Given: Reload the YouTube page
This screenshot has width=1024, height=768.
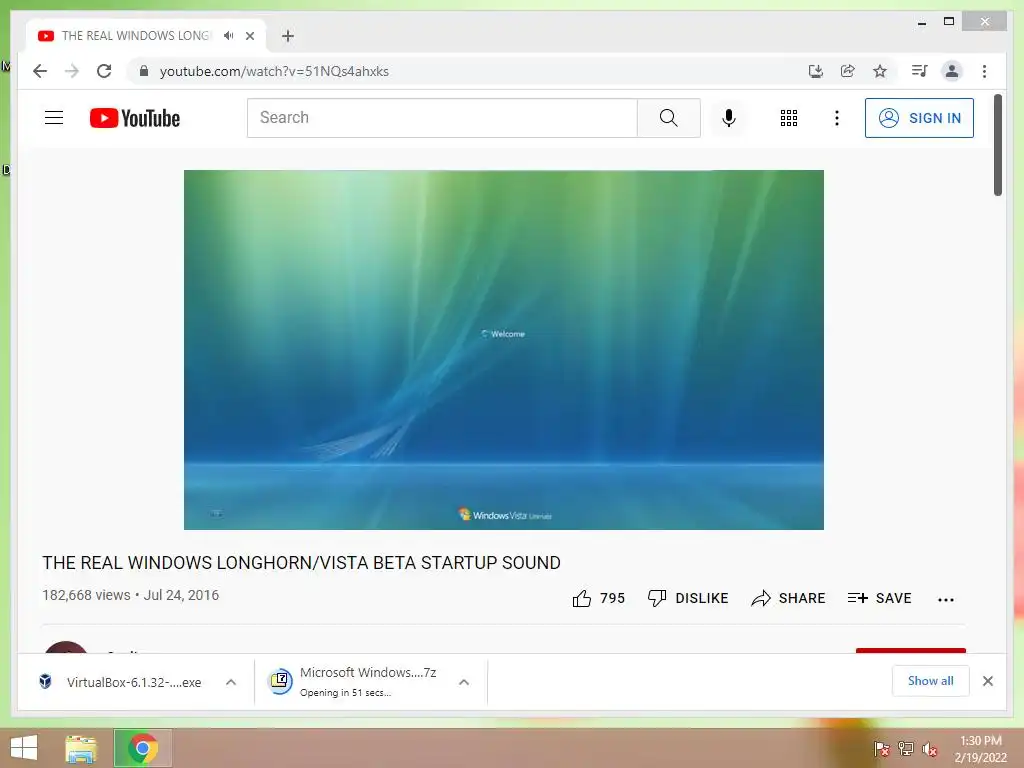Looking at the screenshot, I should tap(104, 71).
